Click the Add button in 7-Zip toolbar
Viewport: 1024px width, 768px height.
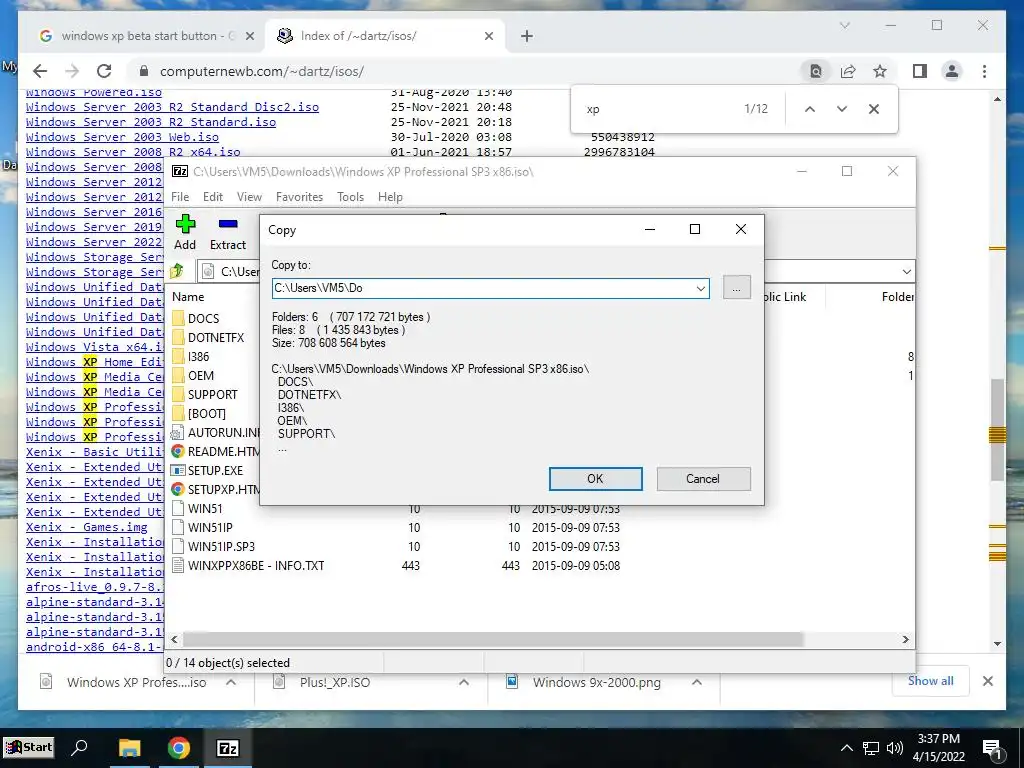click(x=185, y=232)
